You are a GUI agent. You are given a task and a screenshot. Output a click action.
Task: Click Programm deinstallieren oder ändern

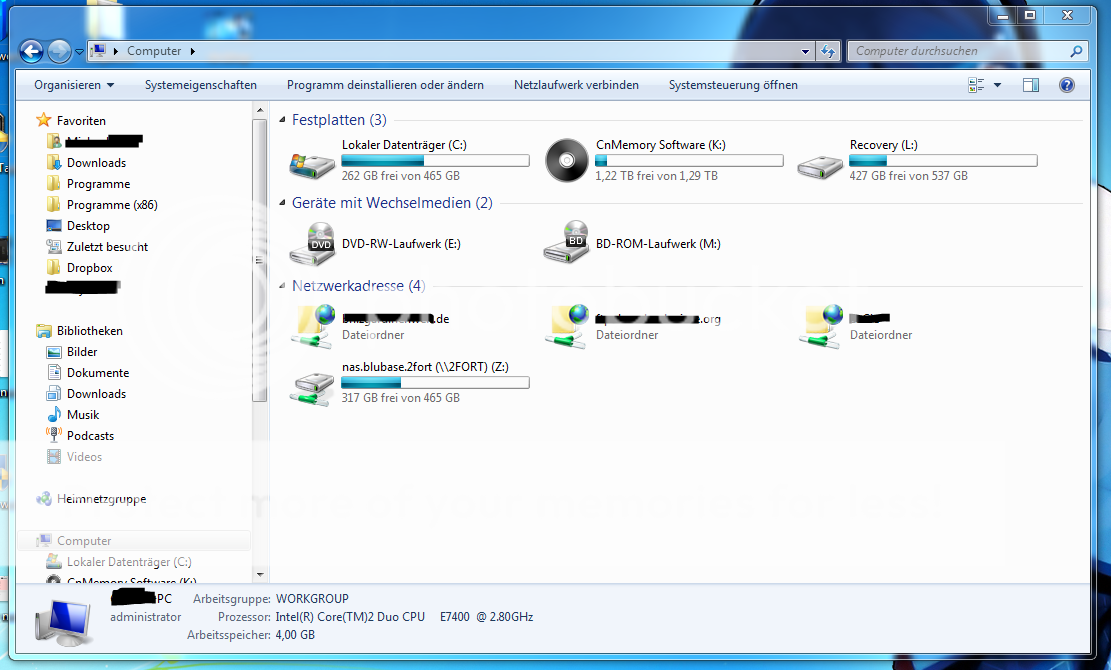tap(385, 85)
